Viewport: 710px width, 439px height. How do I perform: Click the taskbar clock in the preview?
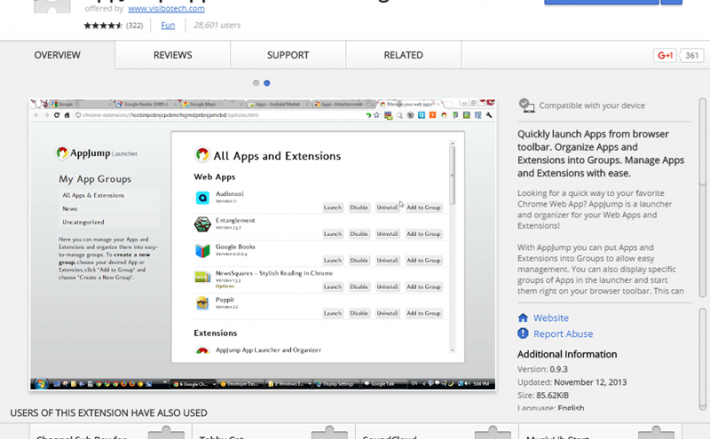481,384
